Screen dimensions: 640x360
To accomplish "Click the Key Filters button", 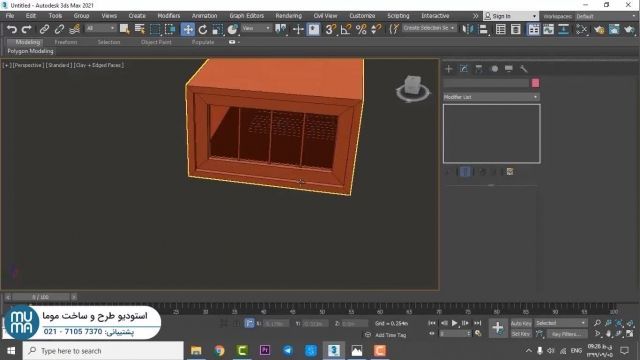I will tap(567, 334).
